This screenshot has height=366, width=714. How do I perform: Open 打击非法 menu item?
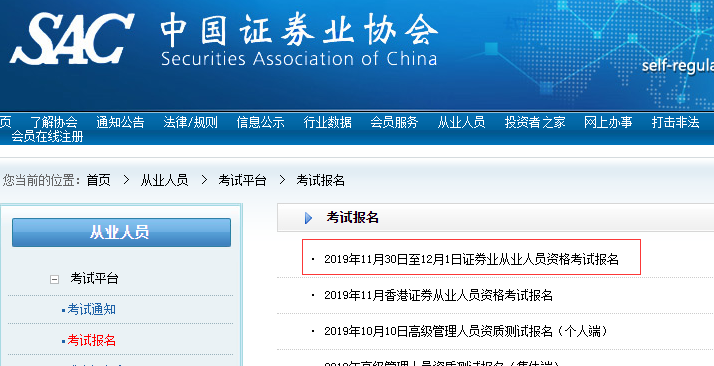[x=675, y=122]
